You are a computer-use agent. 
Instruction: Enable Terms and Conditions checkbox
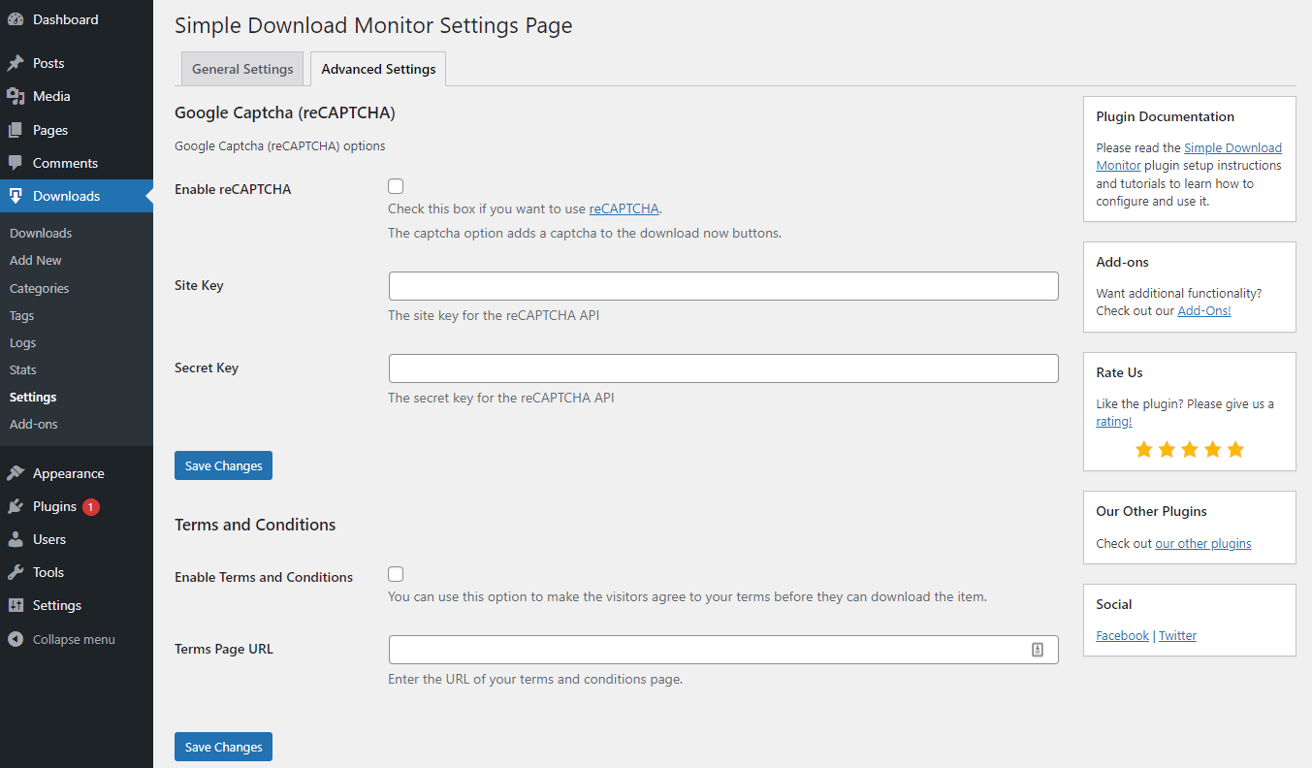tap(395, 573)
